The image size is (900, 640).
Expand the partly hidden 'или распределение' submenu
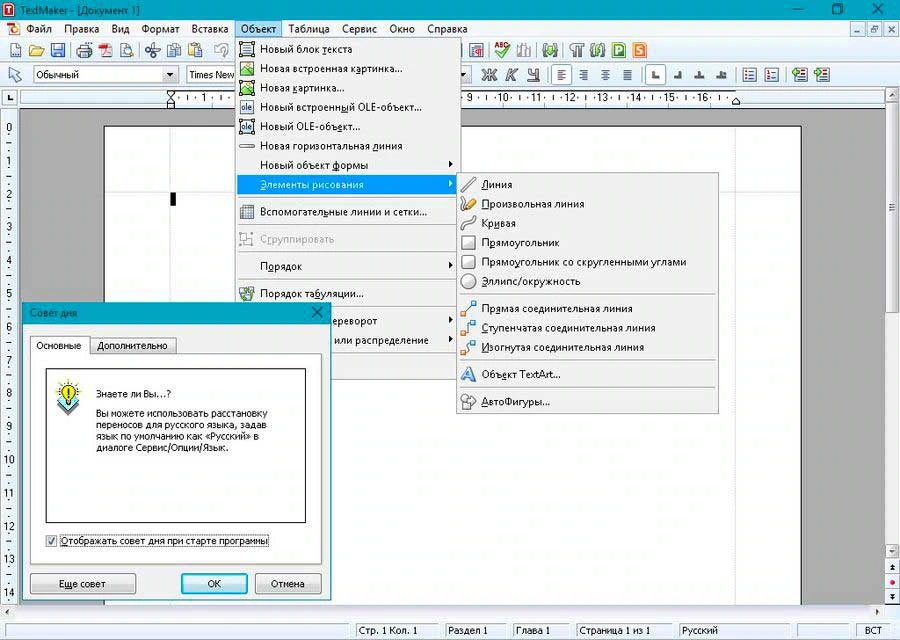pyautogui.click(x=394, y=340)
